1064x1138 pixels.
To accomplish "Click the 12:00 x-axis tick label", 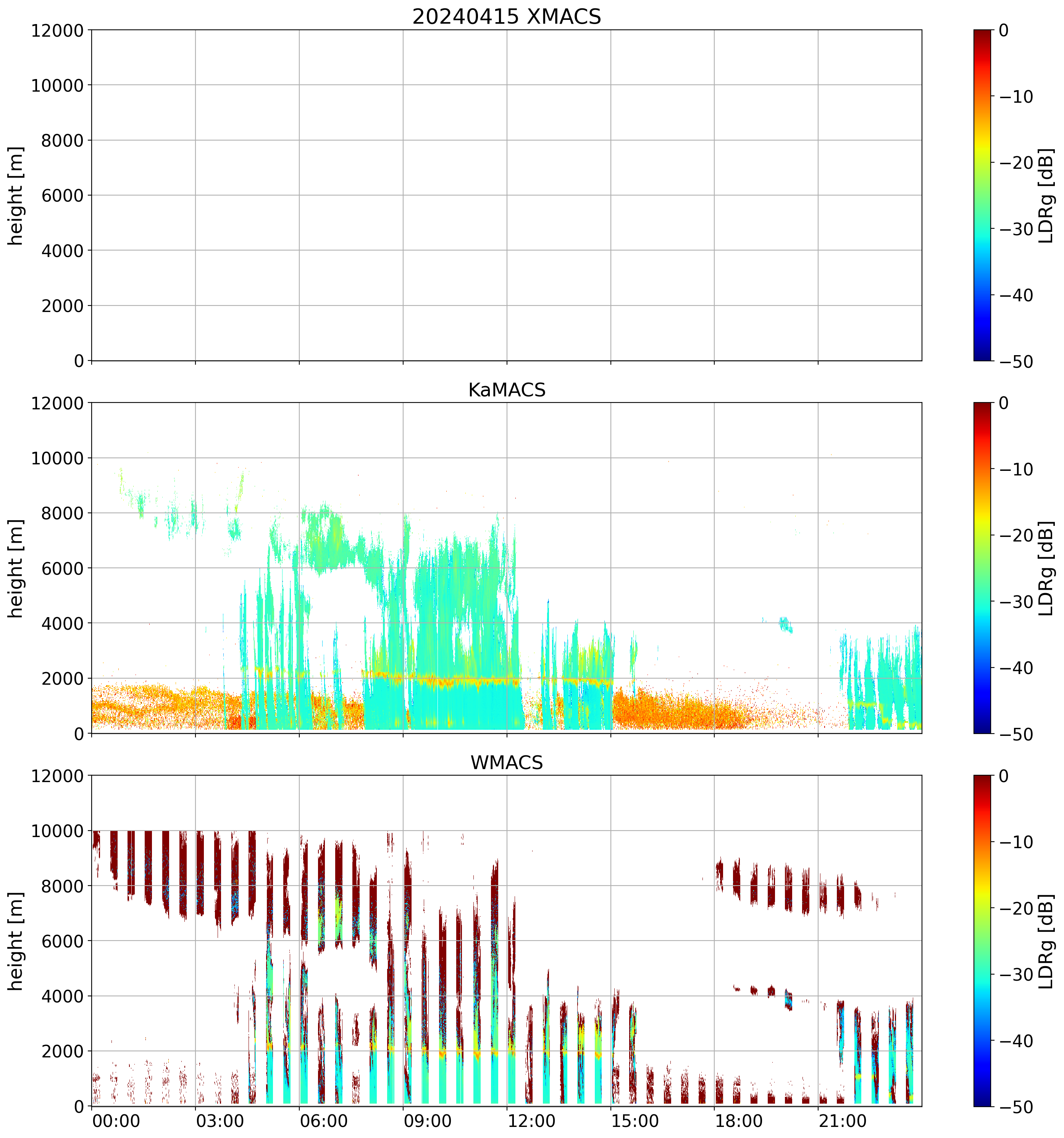I will tap(531, 1121).
